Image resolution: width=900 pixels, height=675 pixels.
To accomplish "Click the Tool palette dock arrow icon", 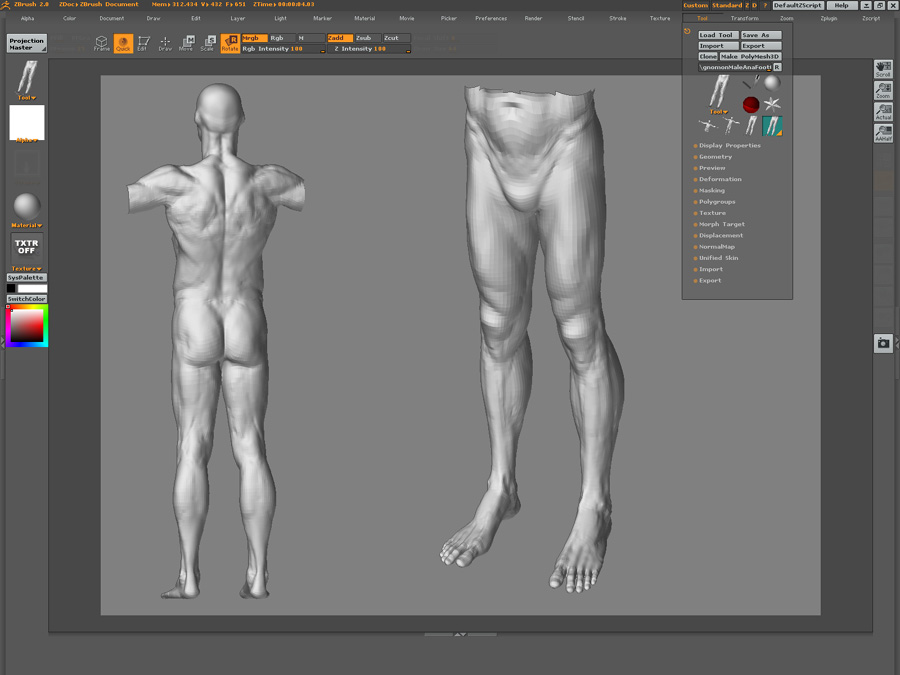I will (x=687, y=32).
